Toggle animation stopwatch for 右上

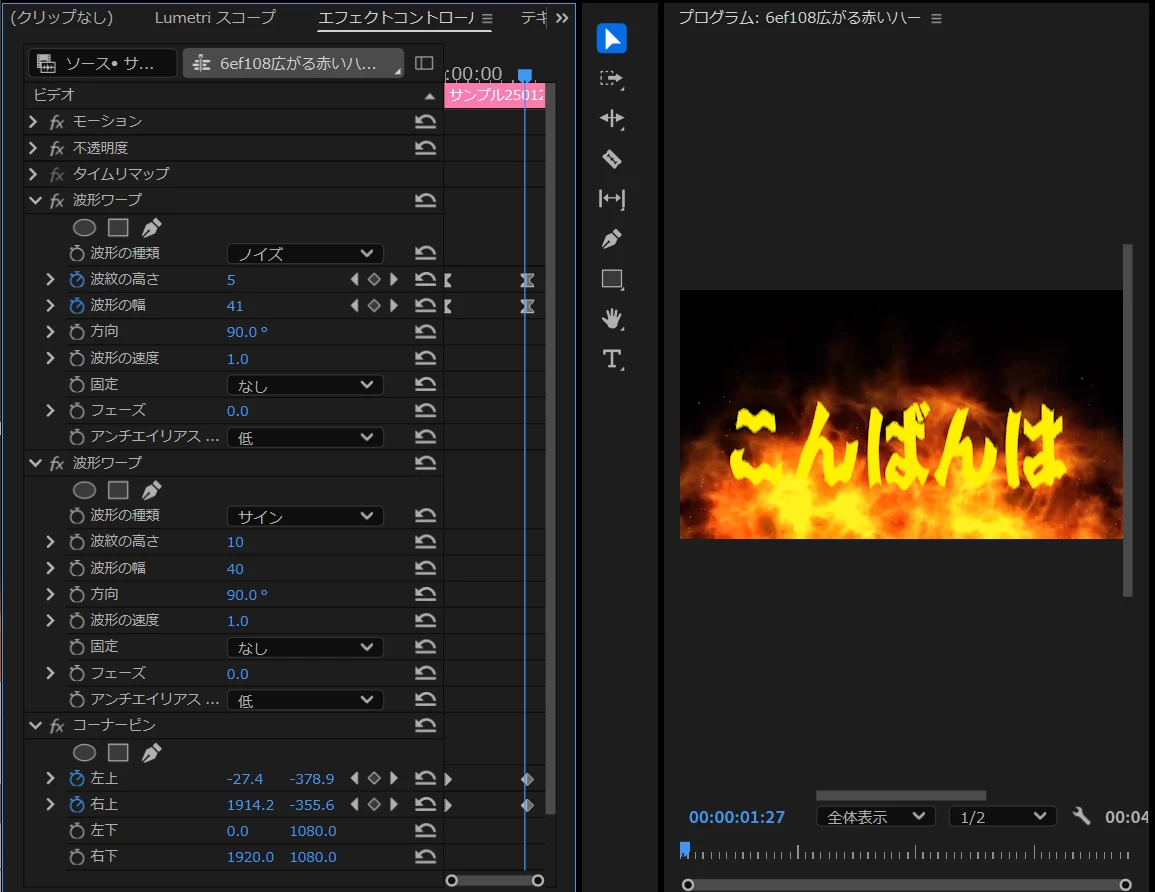[77, 804]
